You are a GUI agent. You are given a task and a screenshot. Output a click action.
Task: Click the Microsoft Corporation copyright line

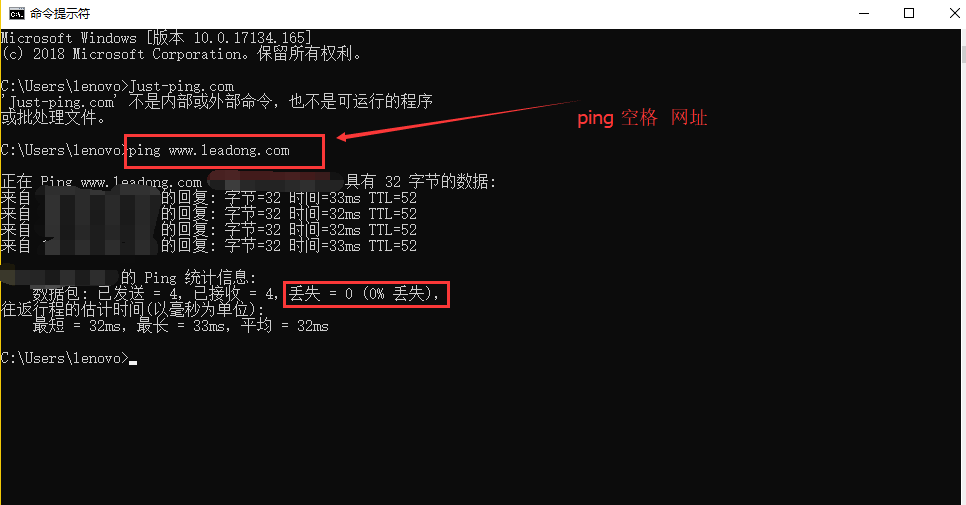point(181,54)
